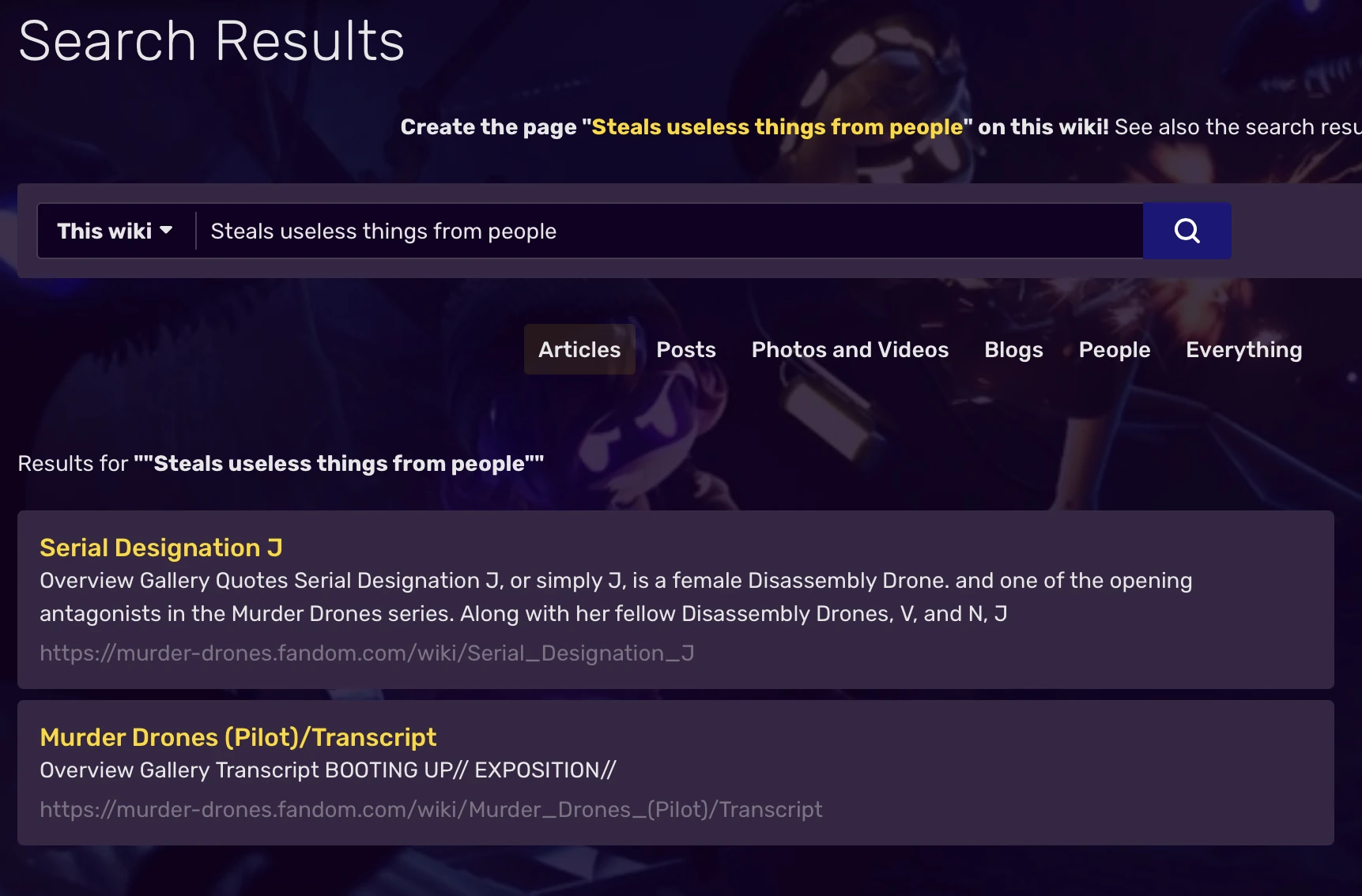Click the Pilot Transcript result description text
This screenshot has height=896, width=1362.
point(328,770)
